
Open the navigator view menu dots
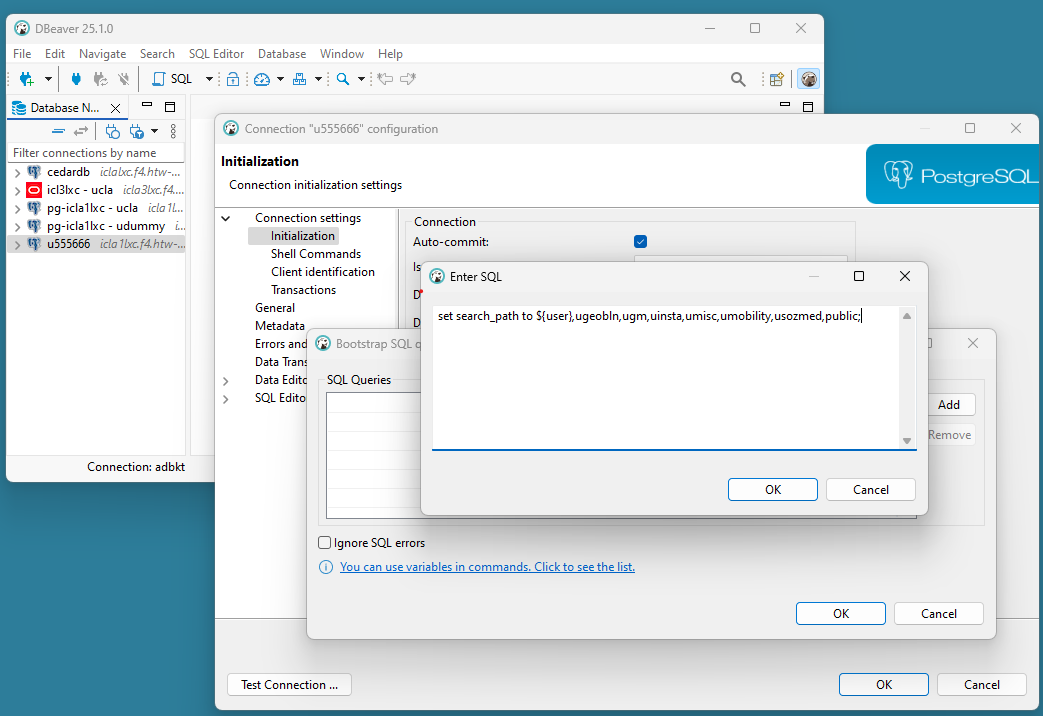pos(173,131)
